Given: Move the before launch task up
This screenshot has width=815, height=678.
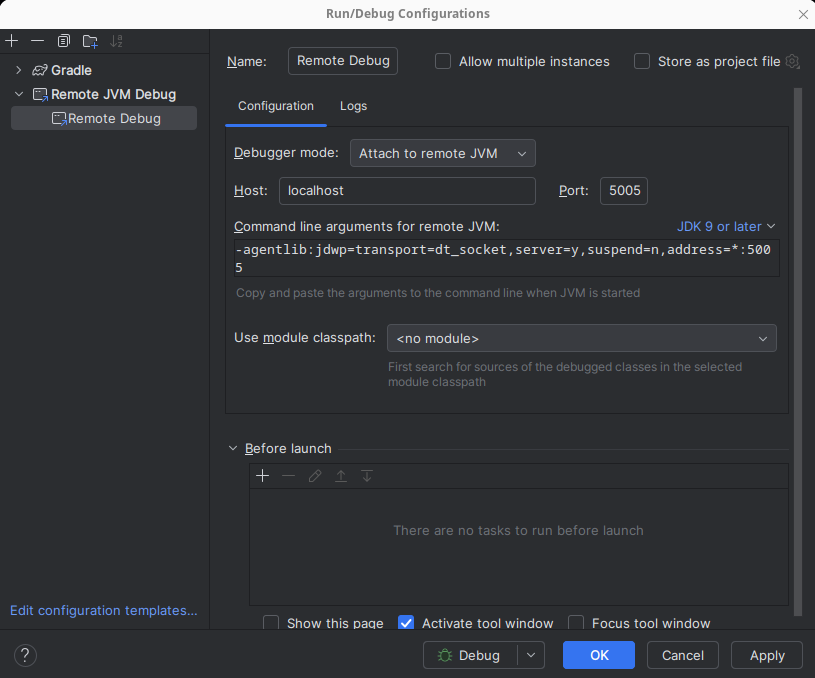Looking at the screenshot, I should coord(341,476).
